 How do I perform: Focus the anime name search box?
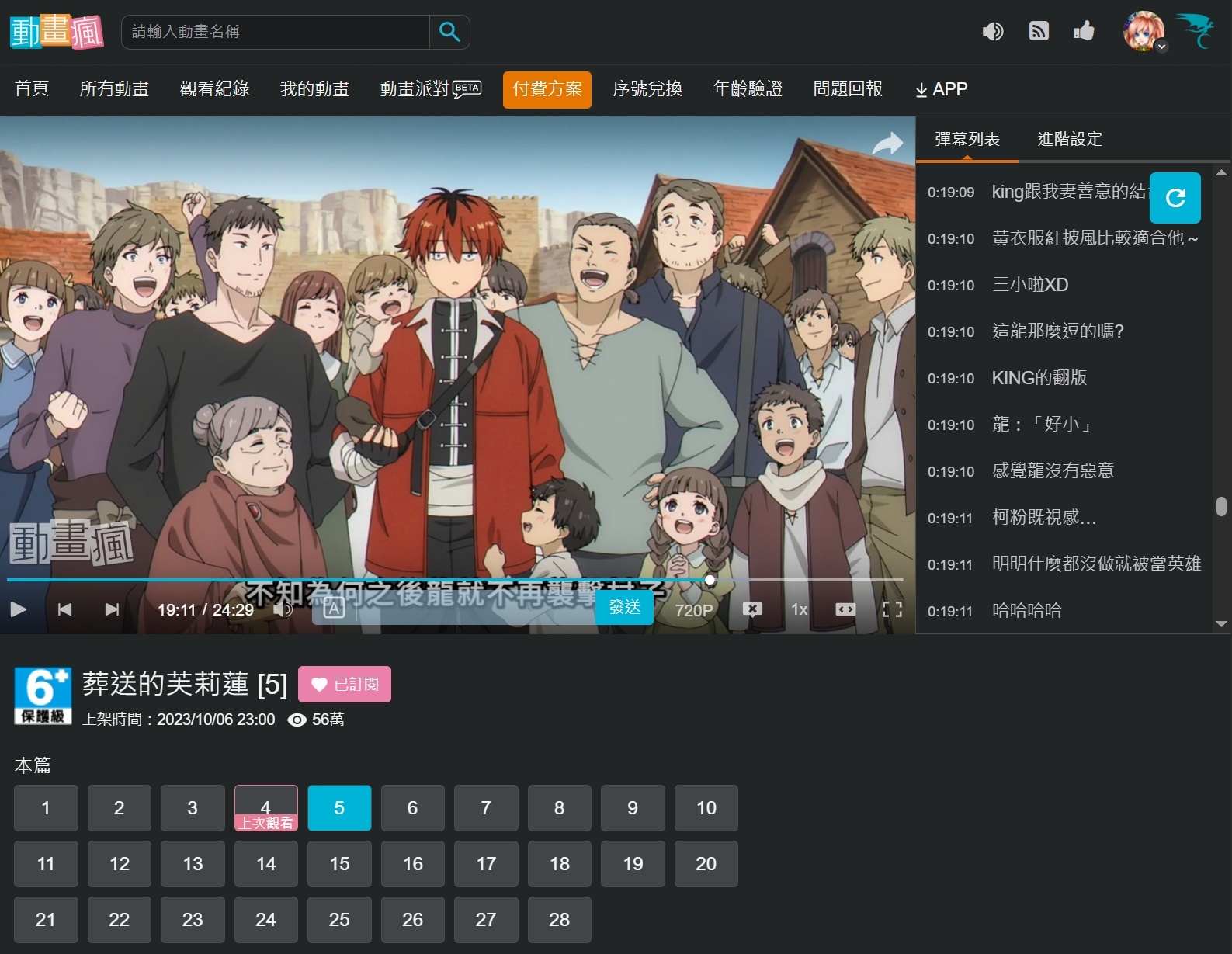[x=276, y=32]
